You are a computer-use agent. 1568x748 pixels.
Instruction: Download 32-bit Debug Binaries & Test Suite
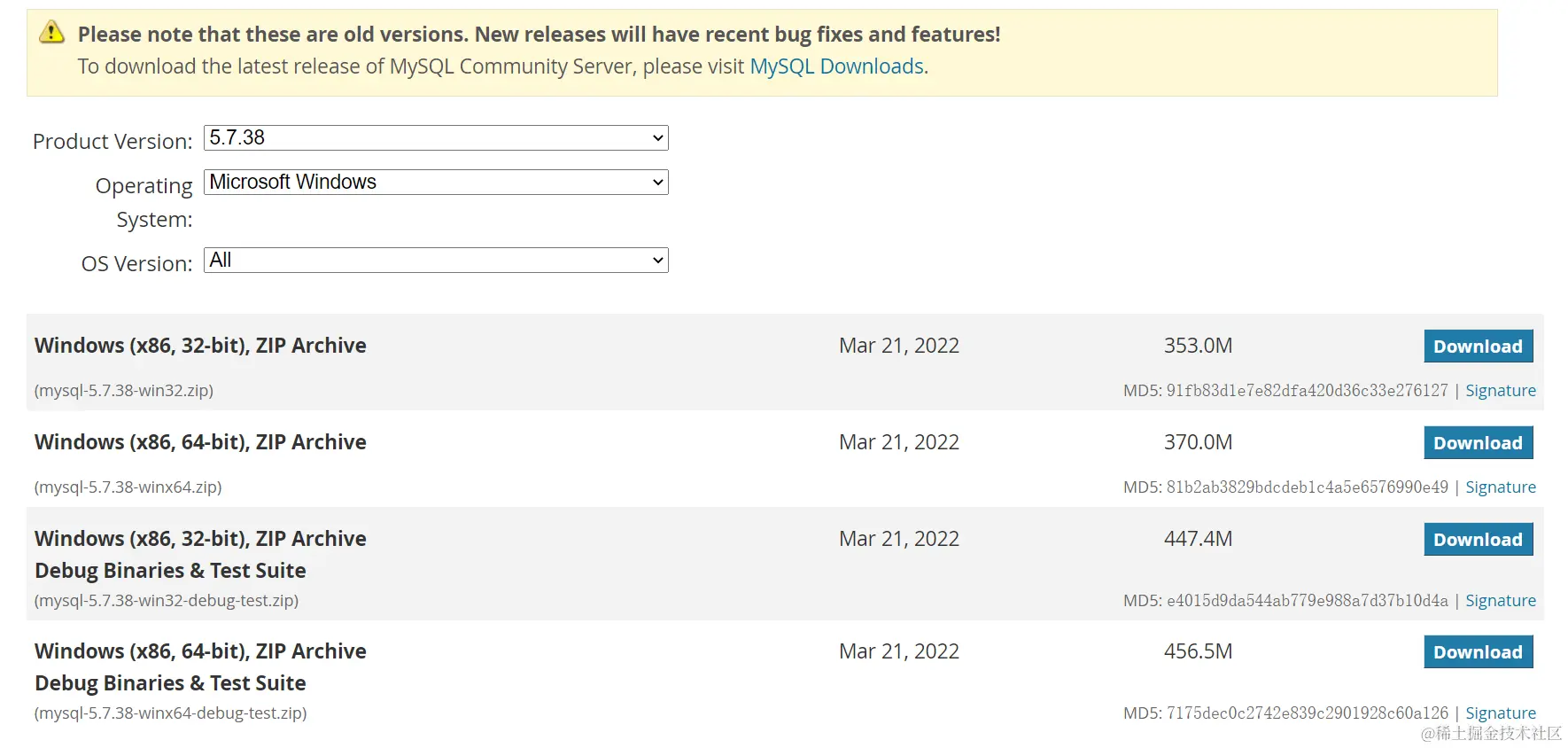tap(1477, 540)
